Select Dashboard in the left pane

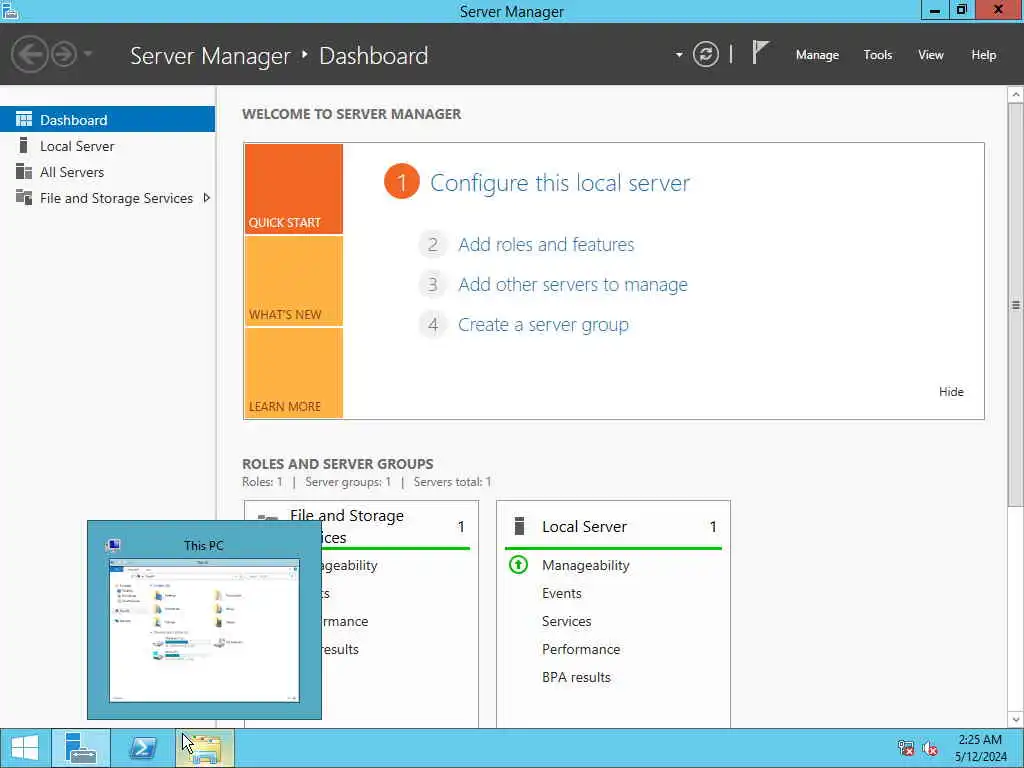point(107,120)
